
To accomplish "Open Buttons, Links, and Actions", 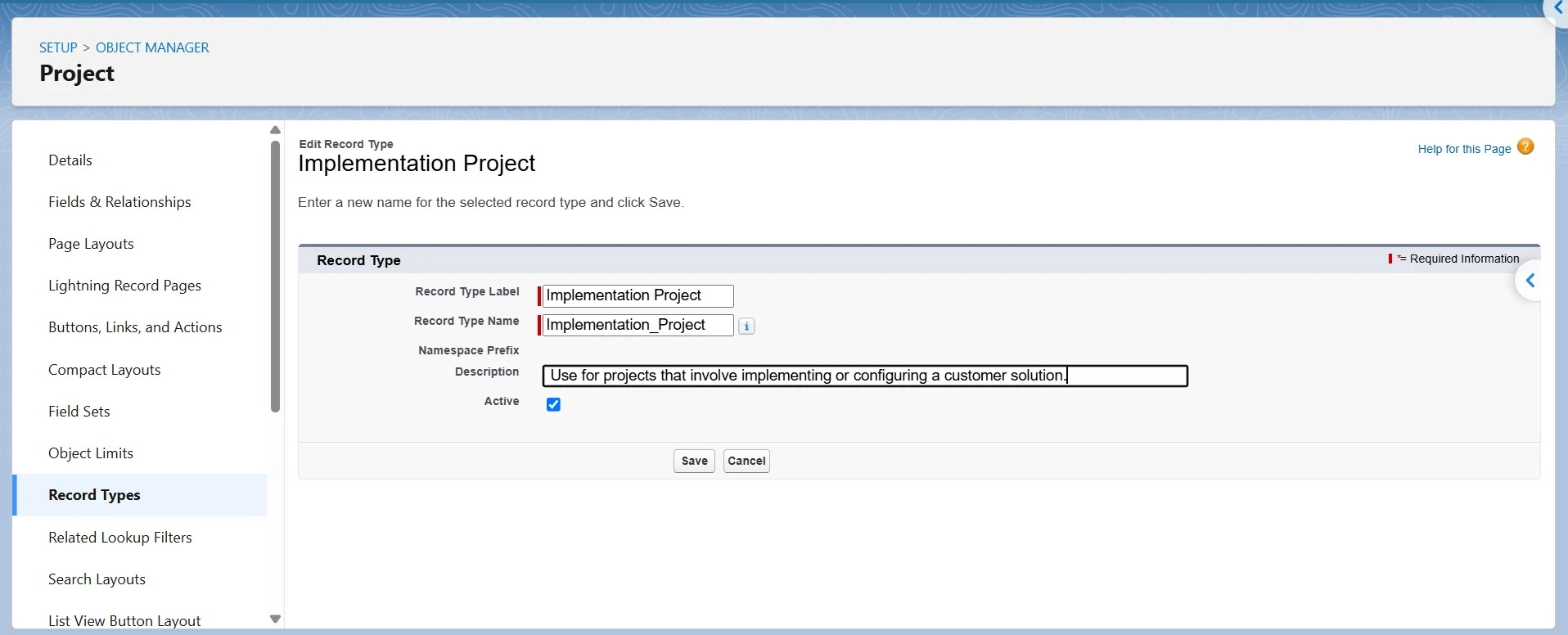I will [135, 327].
